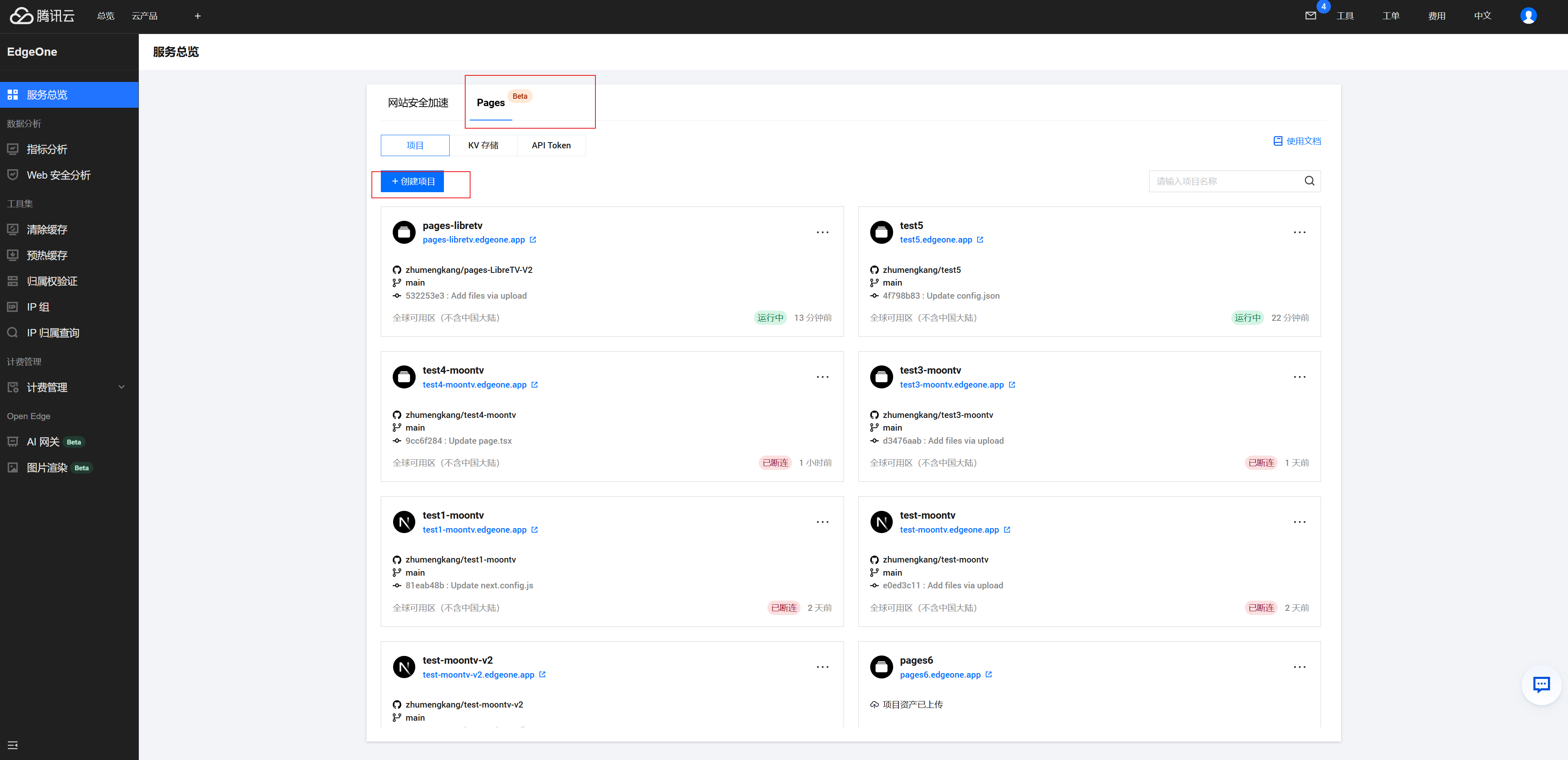The height and width of the screenshot is (760, 1568).
Task: Open 归属权验证 in the sidebar
Action: [x=69, y=281]
